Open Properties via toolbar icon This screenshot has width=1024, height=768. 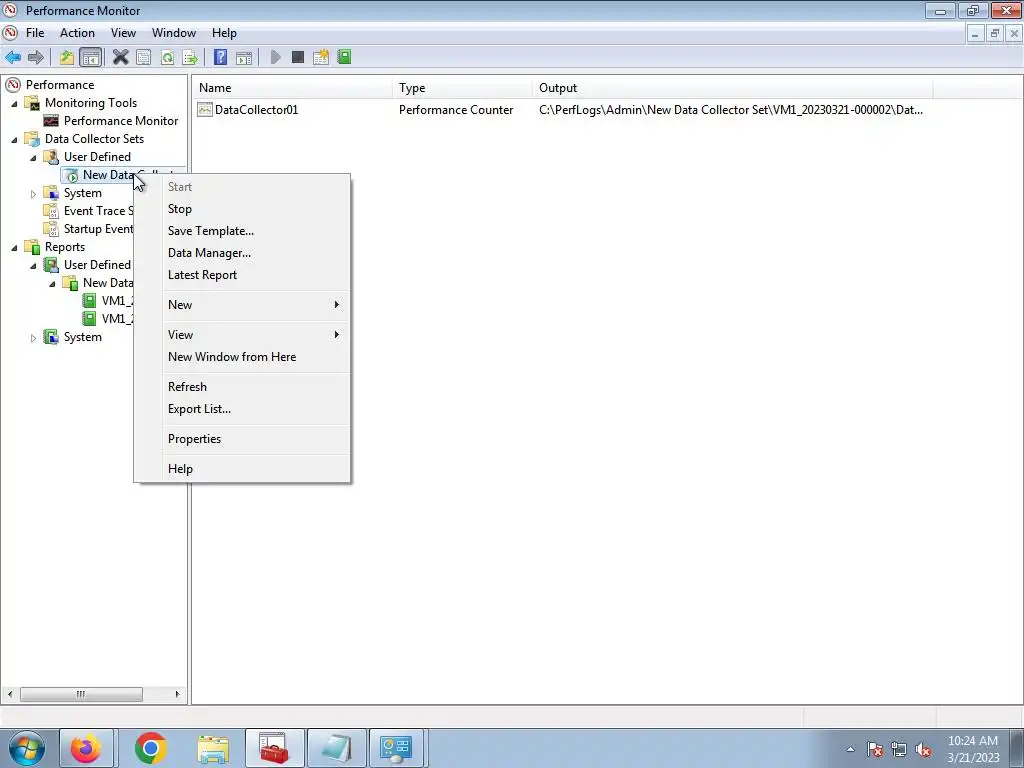point(144,57)
